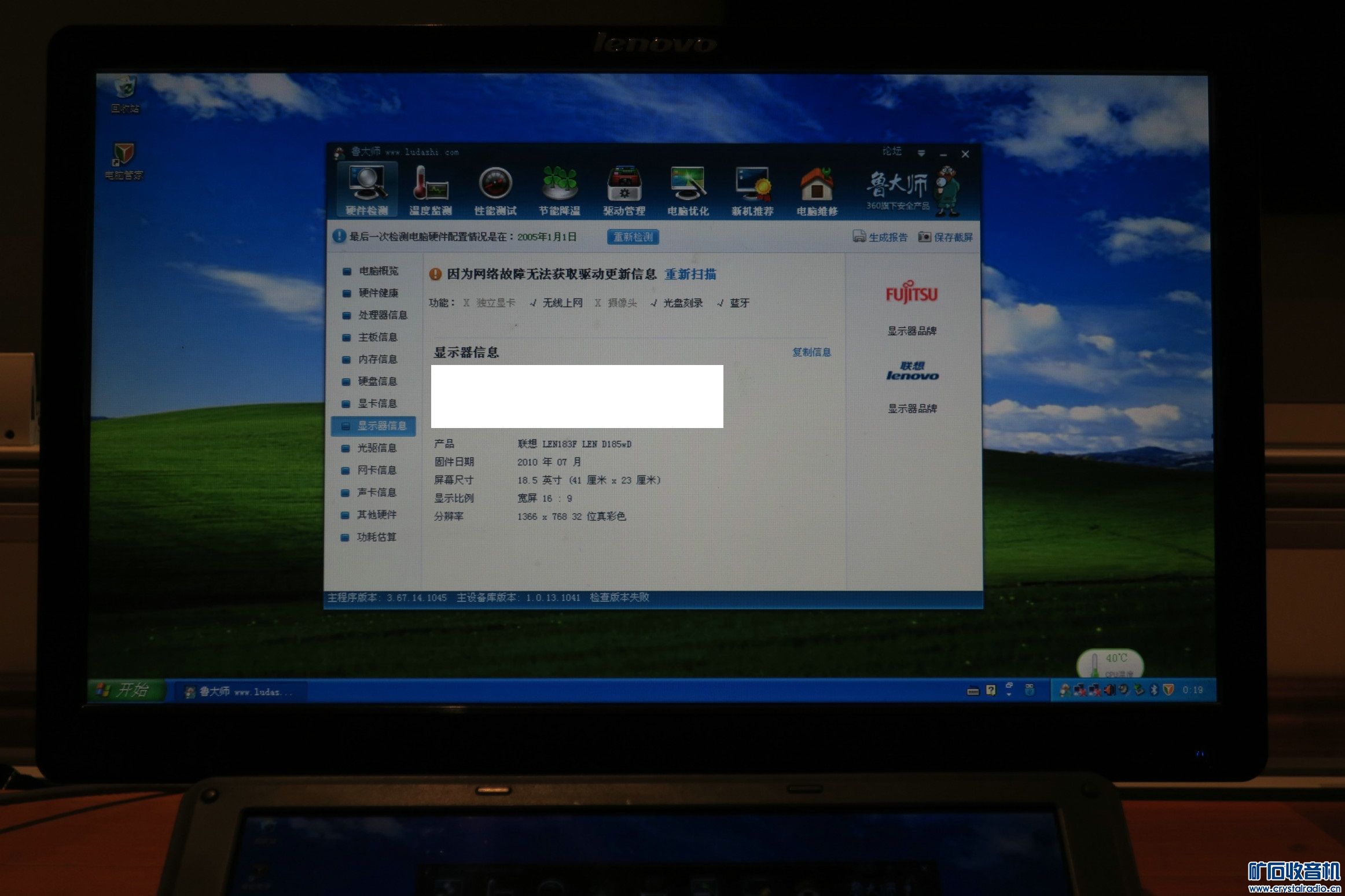Click the 主程序版本 3.67.14.1045 status text
This screenshot has width=1345, height=896.
point(387,598)
